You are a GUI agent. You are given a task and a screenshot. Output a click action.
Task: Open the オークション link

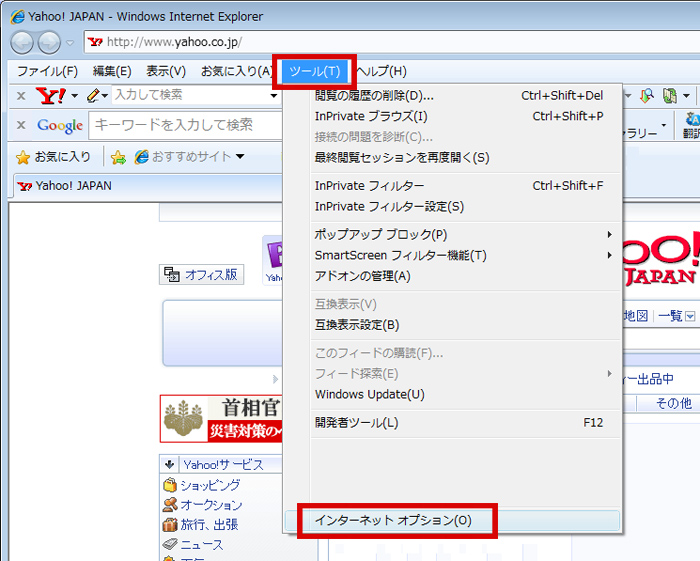pyautogui.click(x=212, y=505)
